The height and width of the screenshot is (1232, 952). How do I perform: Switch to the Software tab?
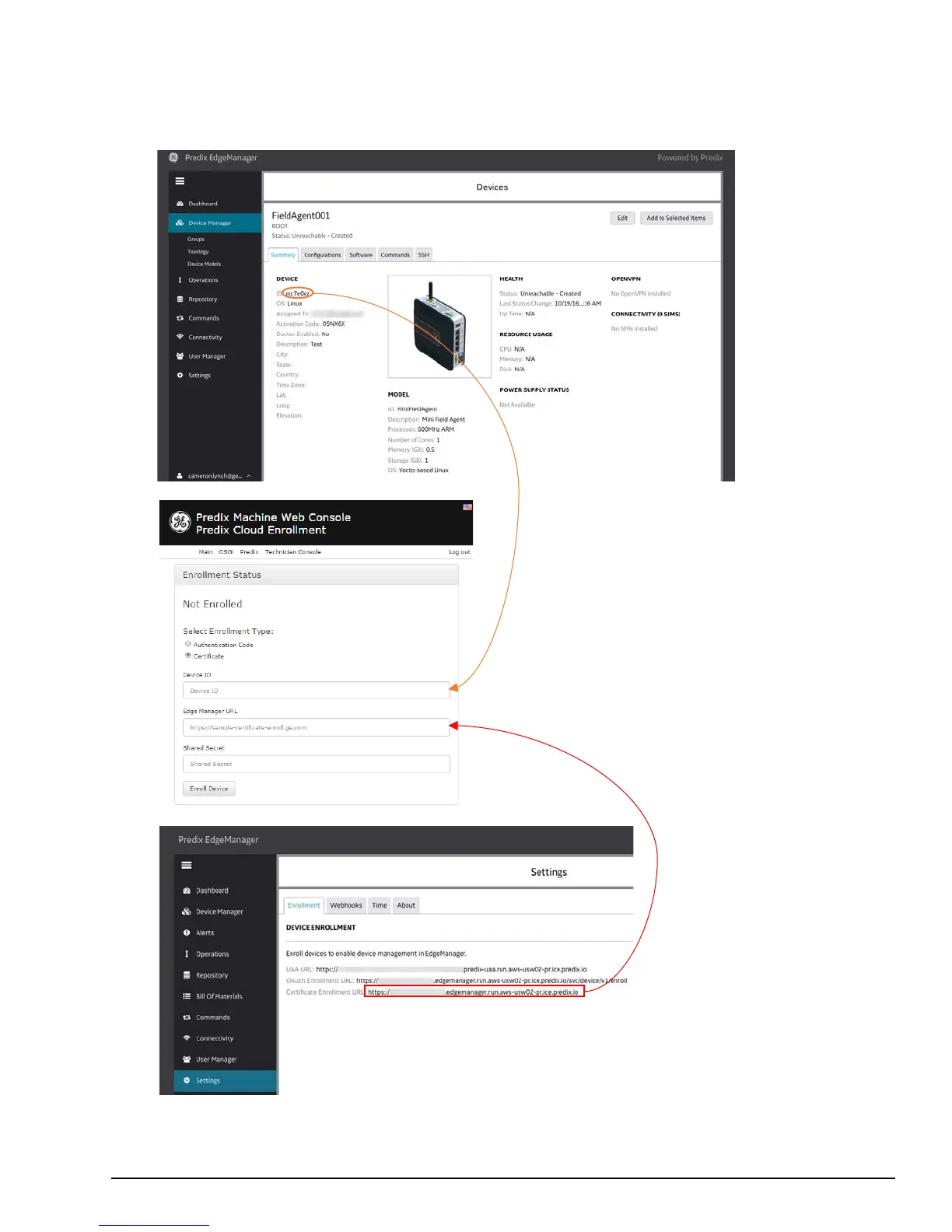[361, 254]
